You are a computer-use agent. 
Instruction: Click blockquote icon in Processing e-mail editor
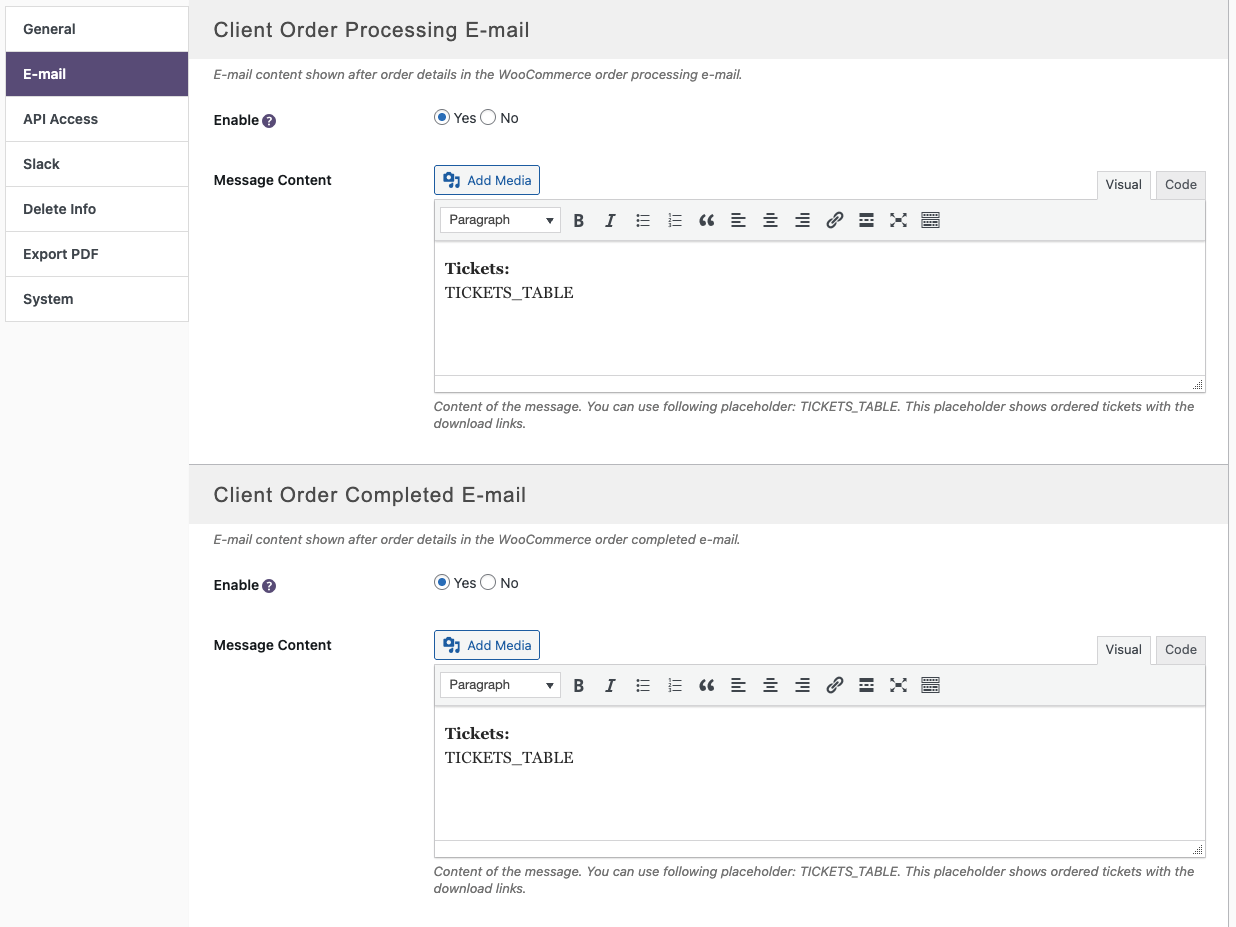pyautogui.click(x=707, y=221)
